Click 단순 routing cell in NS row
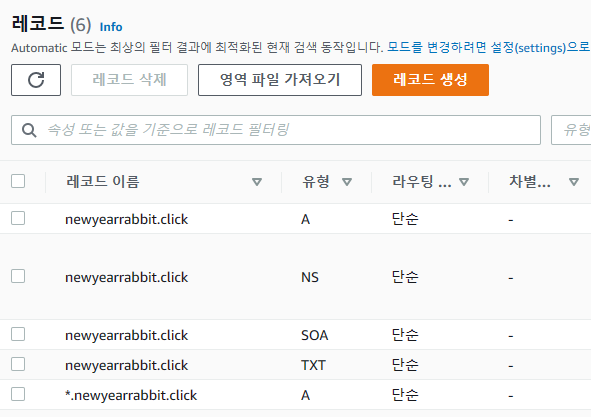 coord(405,277)
